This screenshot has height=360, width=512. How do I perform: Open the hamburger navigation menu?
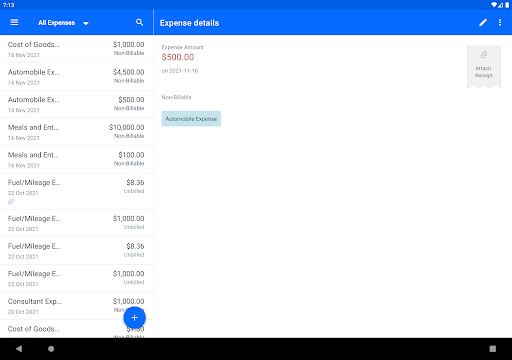[x=14, y=22]
